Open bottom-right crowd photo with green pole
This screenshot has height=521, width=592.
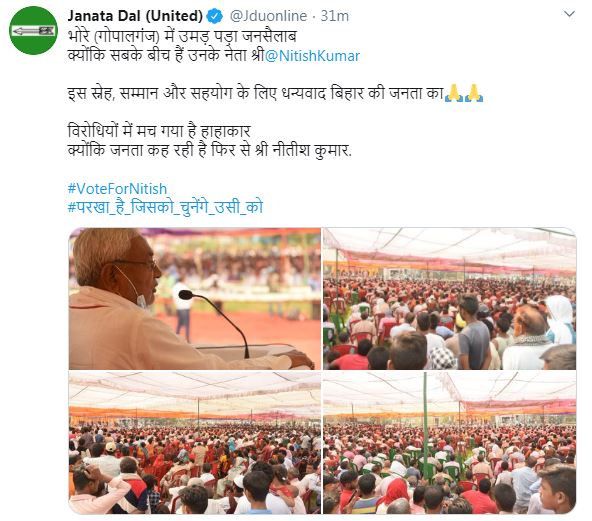[449, 442]
